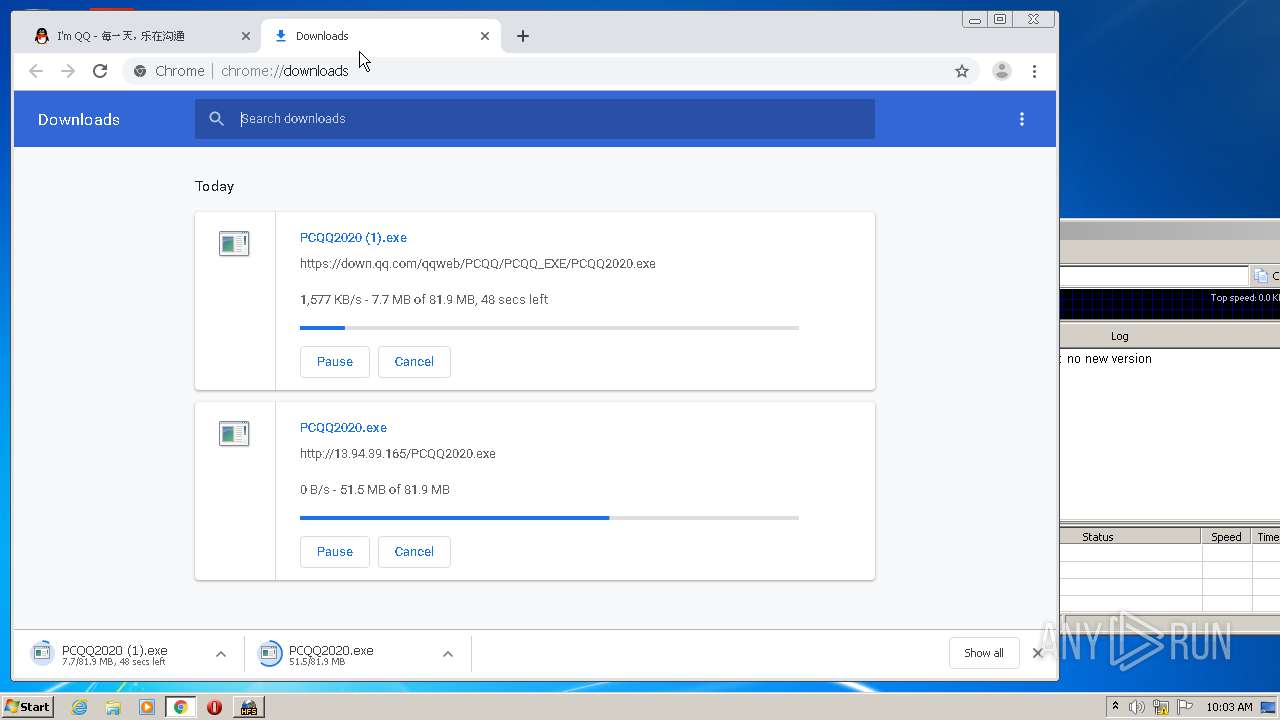
Task: Select the Log tab in background window
Action: (x=1119, y=336)
